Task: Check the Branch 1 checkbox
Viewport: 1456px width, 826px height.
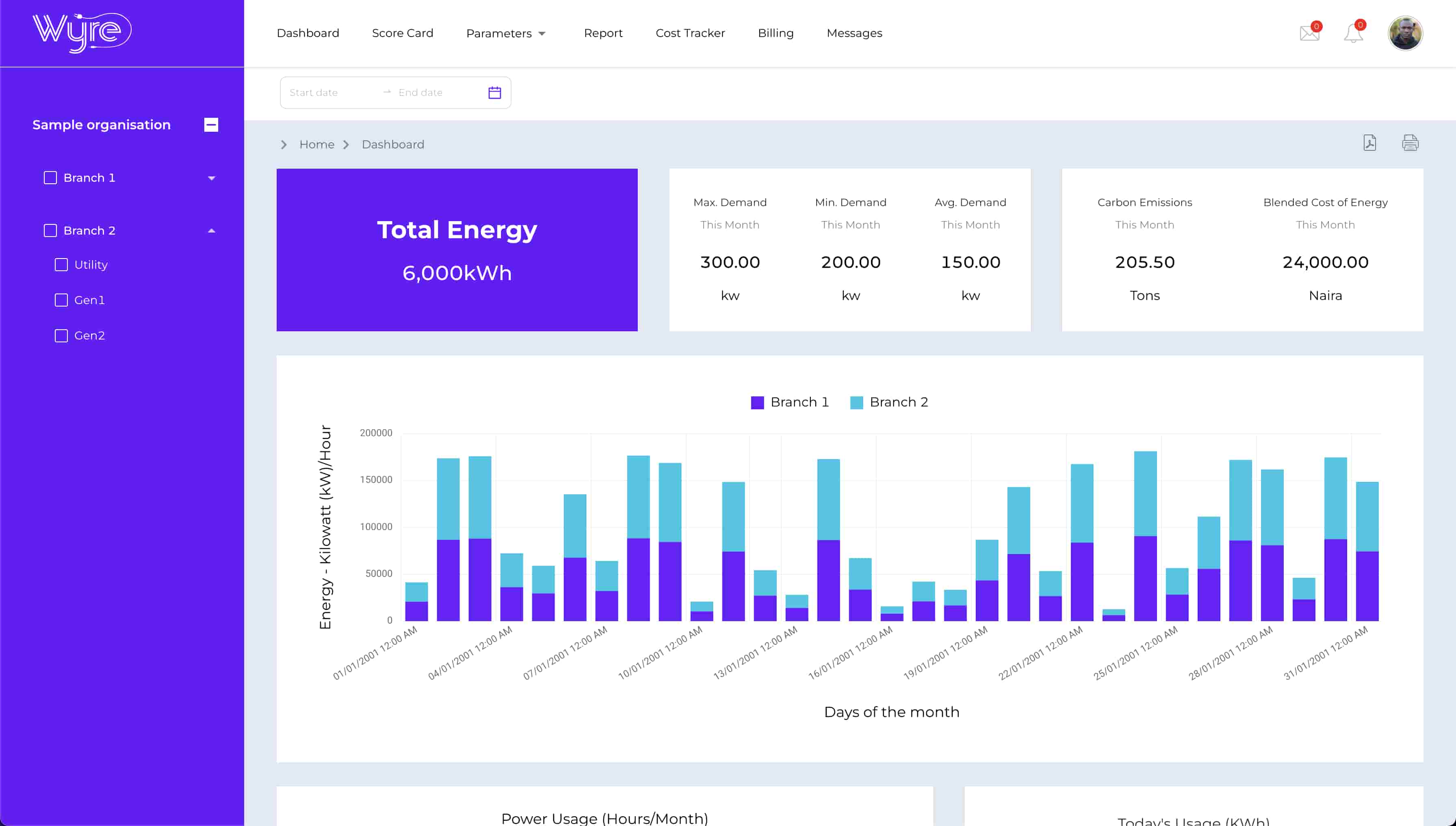Action: coord(50,178)
